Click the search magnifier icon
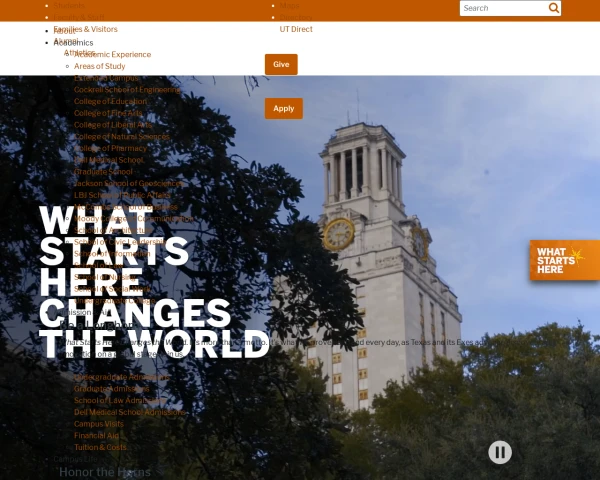The image size is (600, 480). [554, 8]
